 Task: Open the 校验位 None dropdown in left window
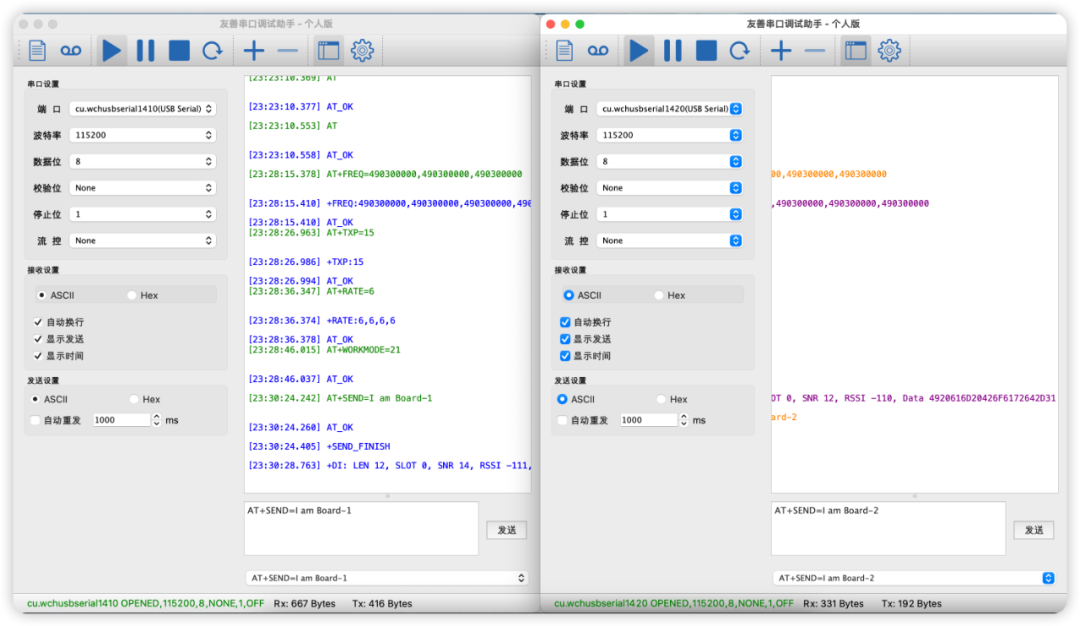pos(143,188)
